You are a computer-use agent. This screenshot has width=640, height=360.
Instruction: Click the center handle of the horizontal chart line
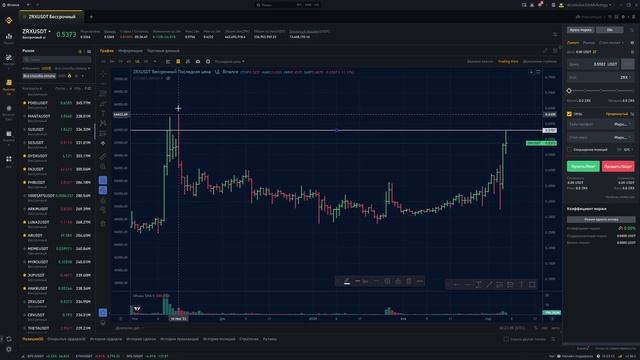[337, 130]
